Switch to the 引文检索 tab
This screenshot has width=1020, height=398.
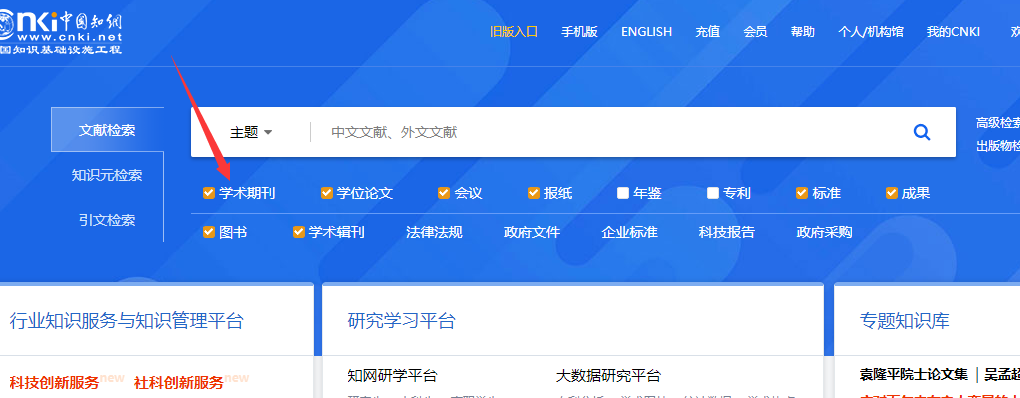tap(107, 220)
